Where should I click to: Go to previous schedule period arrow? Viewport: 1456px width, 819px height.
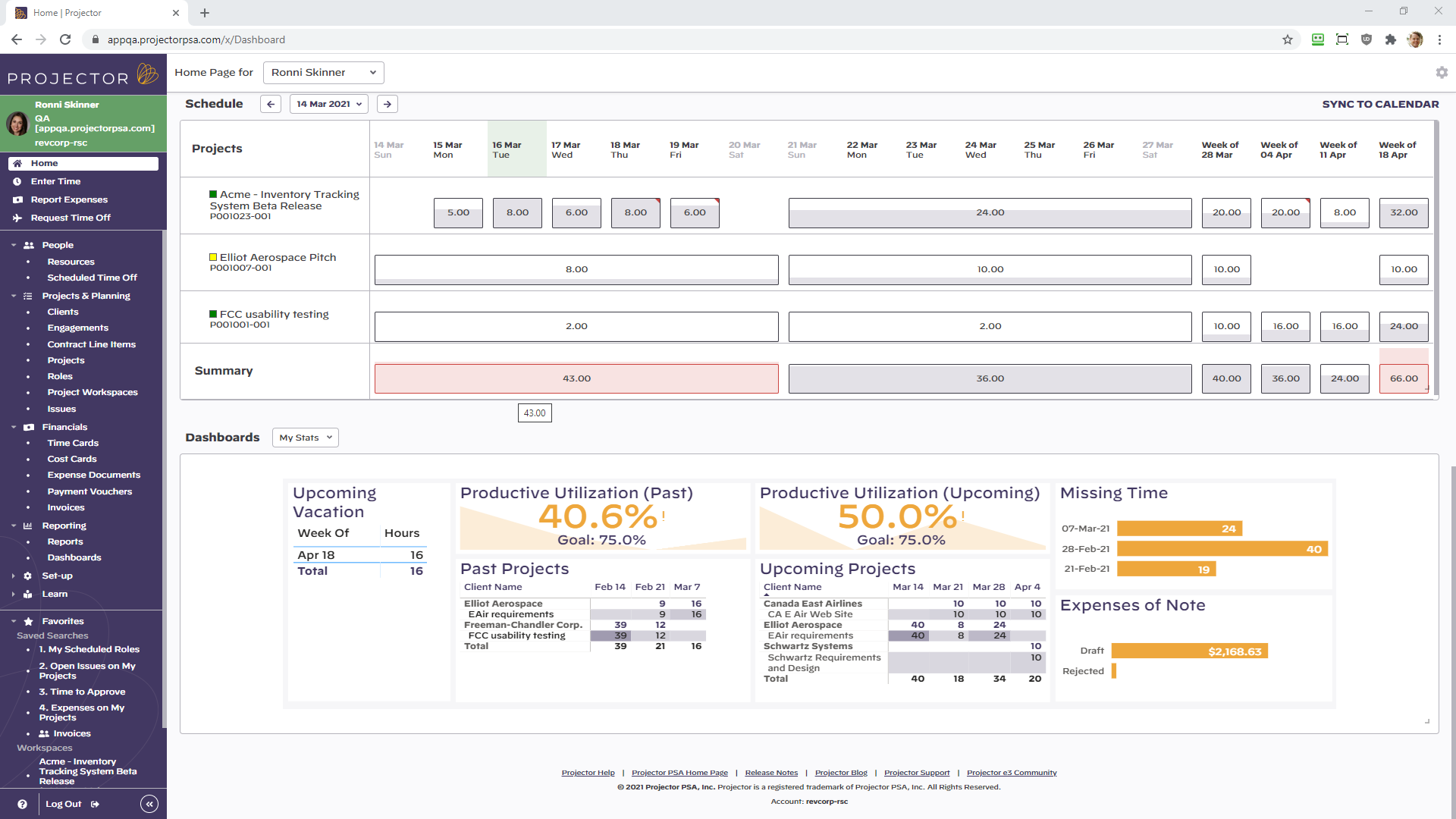271,104
